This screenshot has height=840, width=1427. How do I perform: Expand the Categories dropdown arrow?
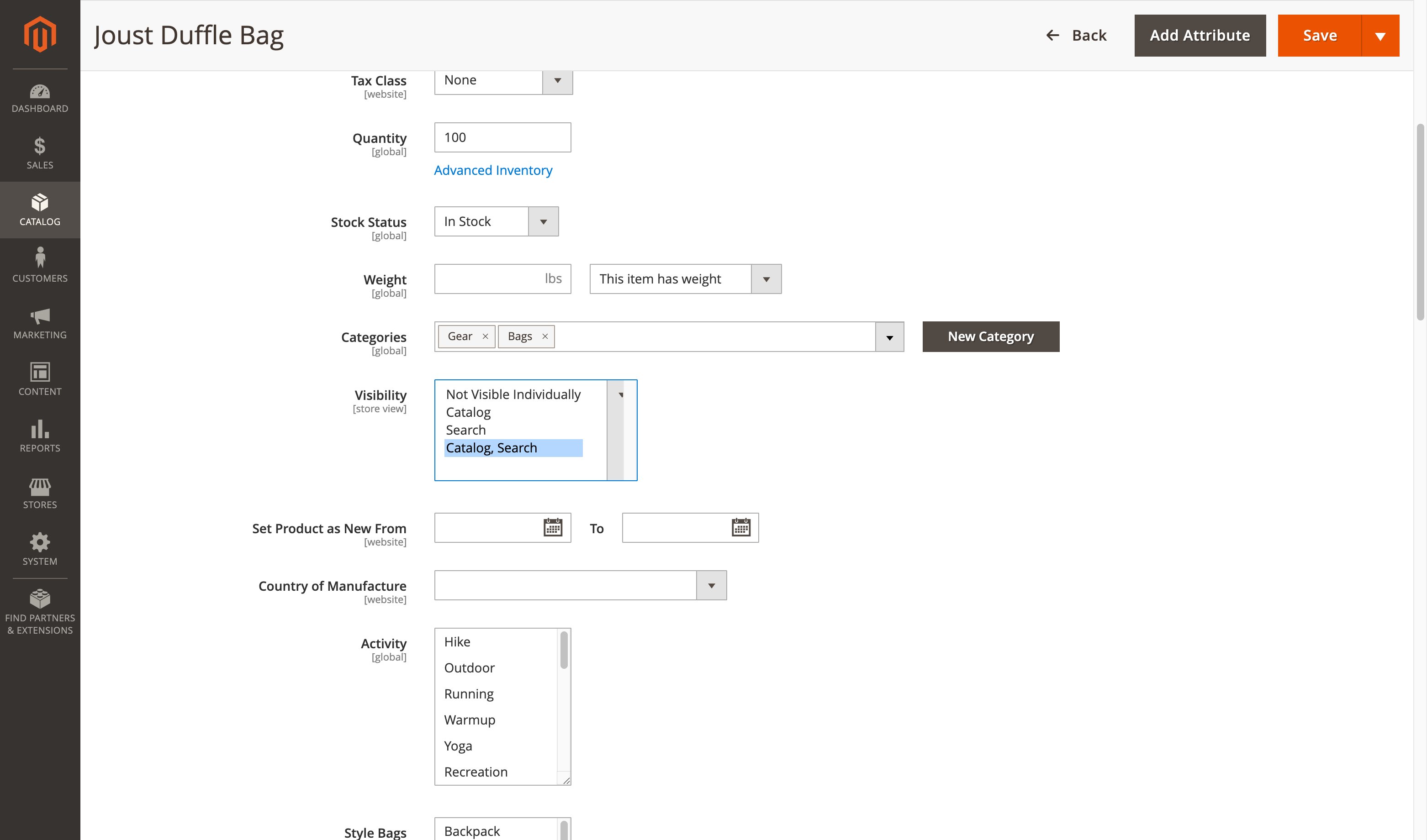(x=890, y=337)
